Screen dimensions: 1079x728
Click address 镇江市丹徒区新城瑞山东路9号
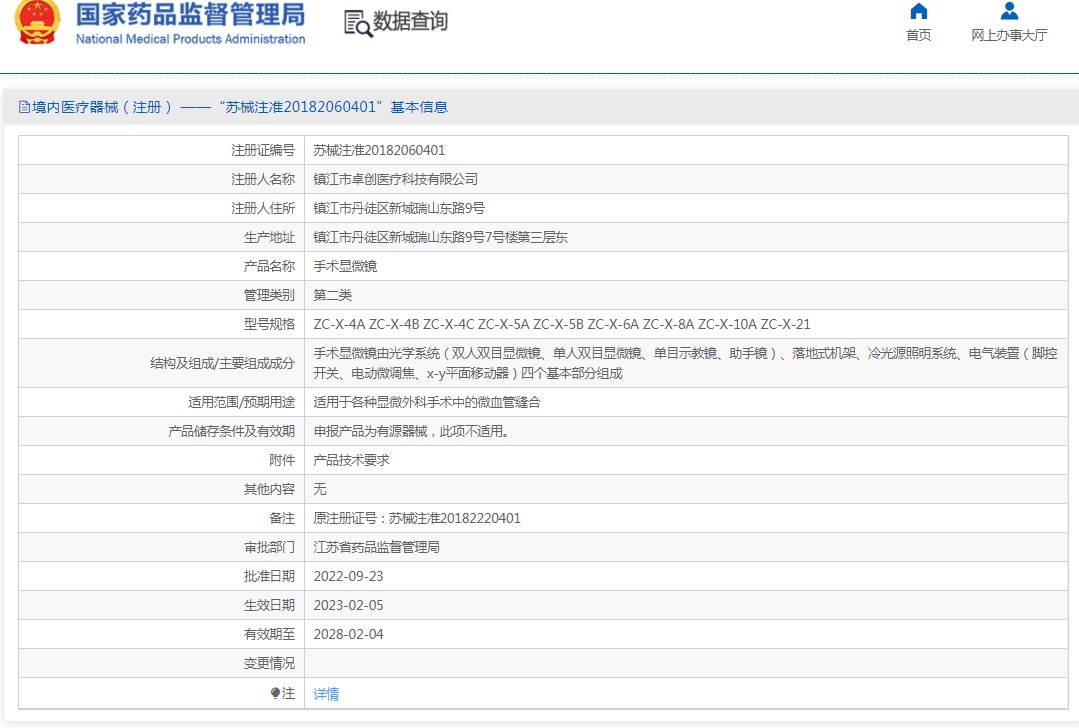coord(399,208)
